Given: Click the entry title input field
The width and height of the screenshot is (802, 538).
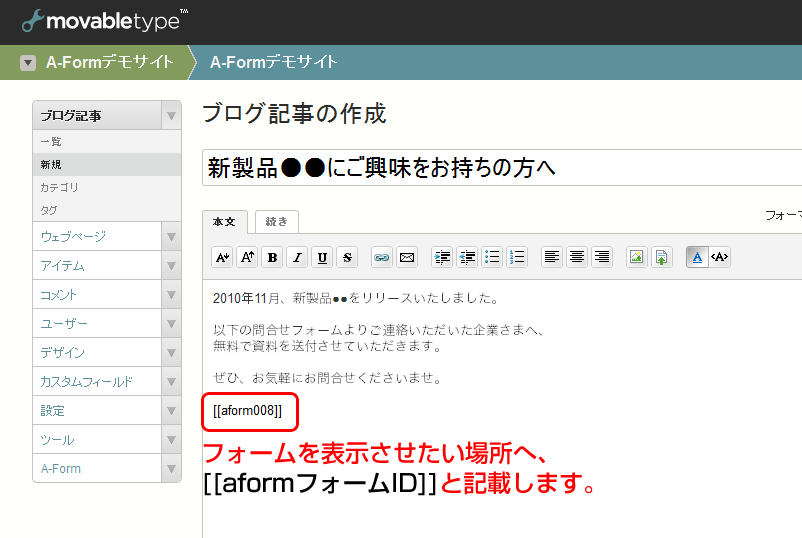Looking at the screenshot, I should click(502, 168).
